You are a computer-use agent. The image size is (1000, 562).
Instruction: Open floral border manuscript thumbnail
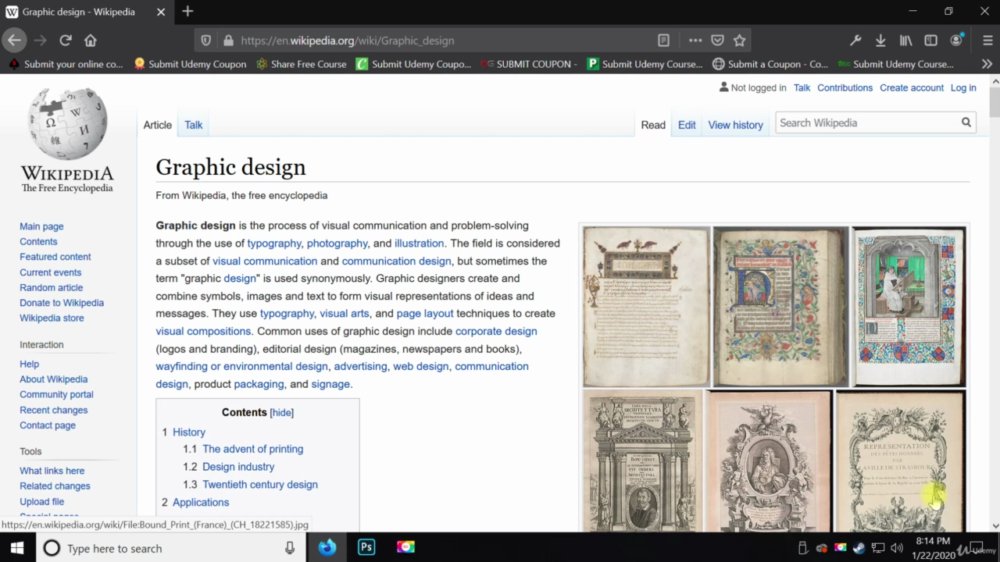click(781, 306)
